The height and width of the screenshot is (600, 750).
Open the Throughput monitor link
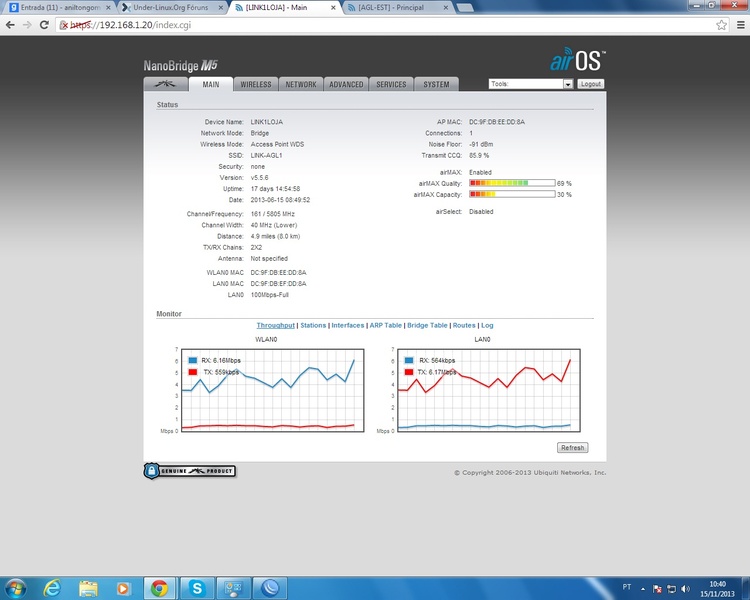coord(276,325)
